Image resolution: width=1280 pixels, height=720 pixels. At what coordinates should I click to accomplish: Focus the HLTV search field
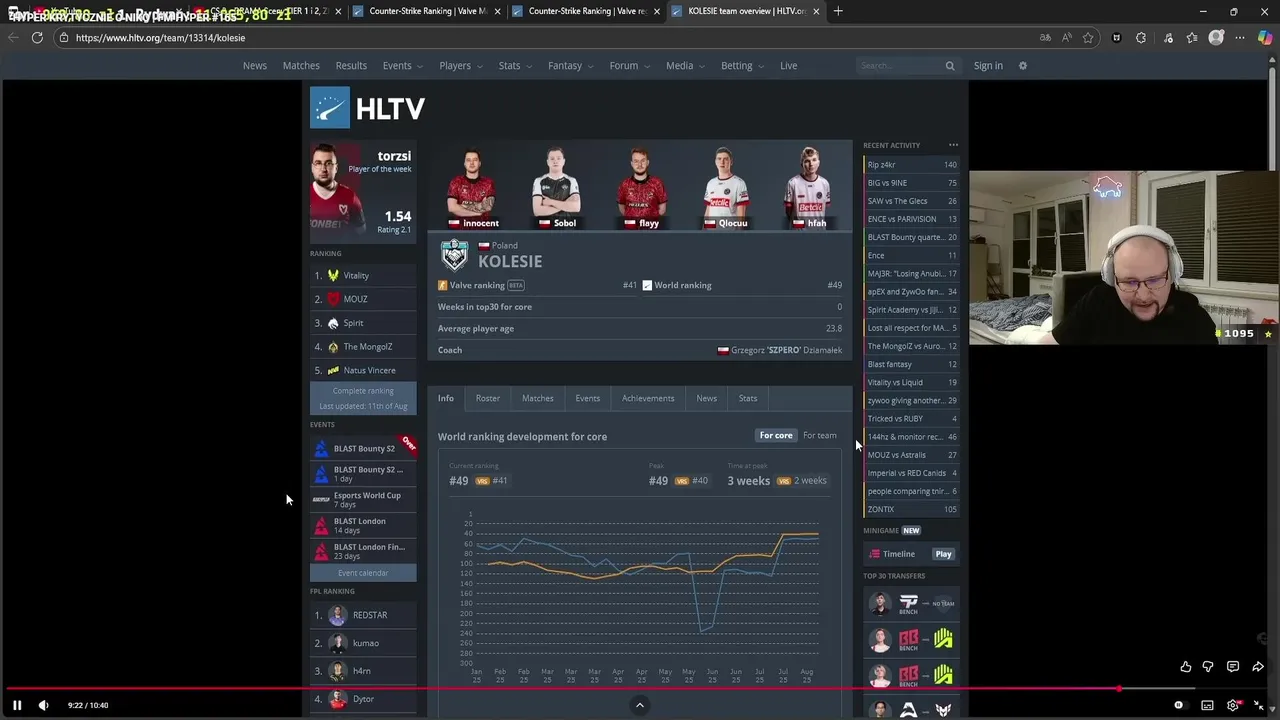(900, 66)
